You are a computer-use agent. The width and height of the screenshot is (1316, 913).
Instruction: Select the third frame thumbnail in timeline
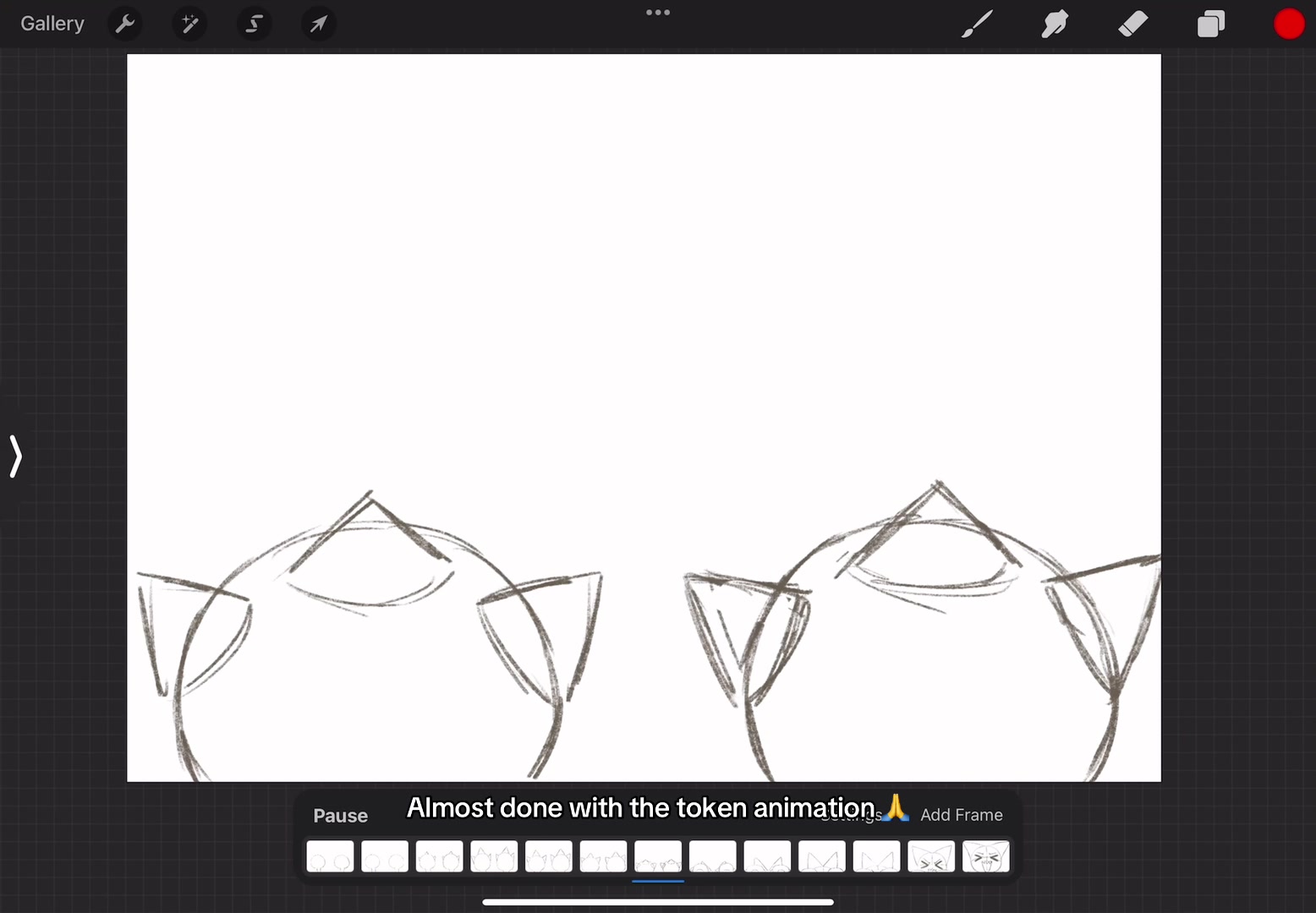[440, 856]
